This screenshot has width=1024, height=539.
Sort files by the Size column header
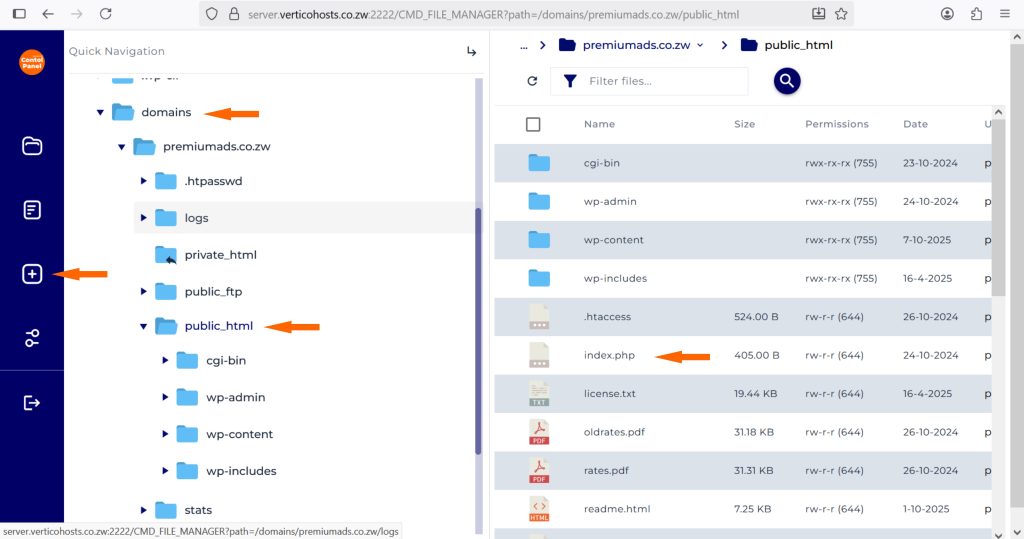tap(744, 124)
